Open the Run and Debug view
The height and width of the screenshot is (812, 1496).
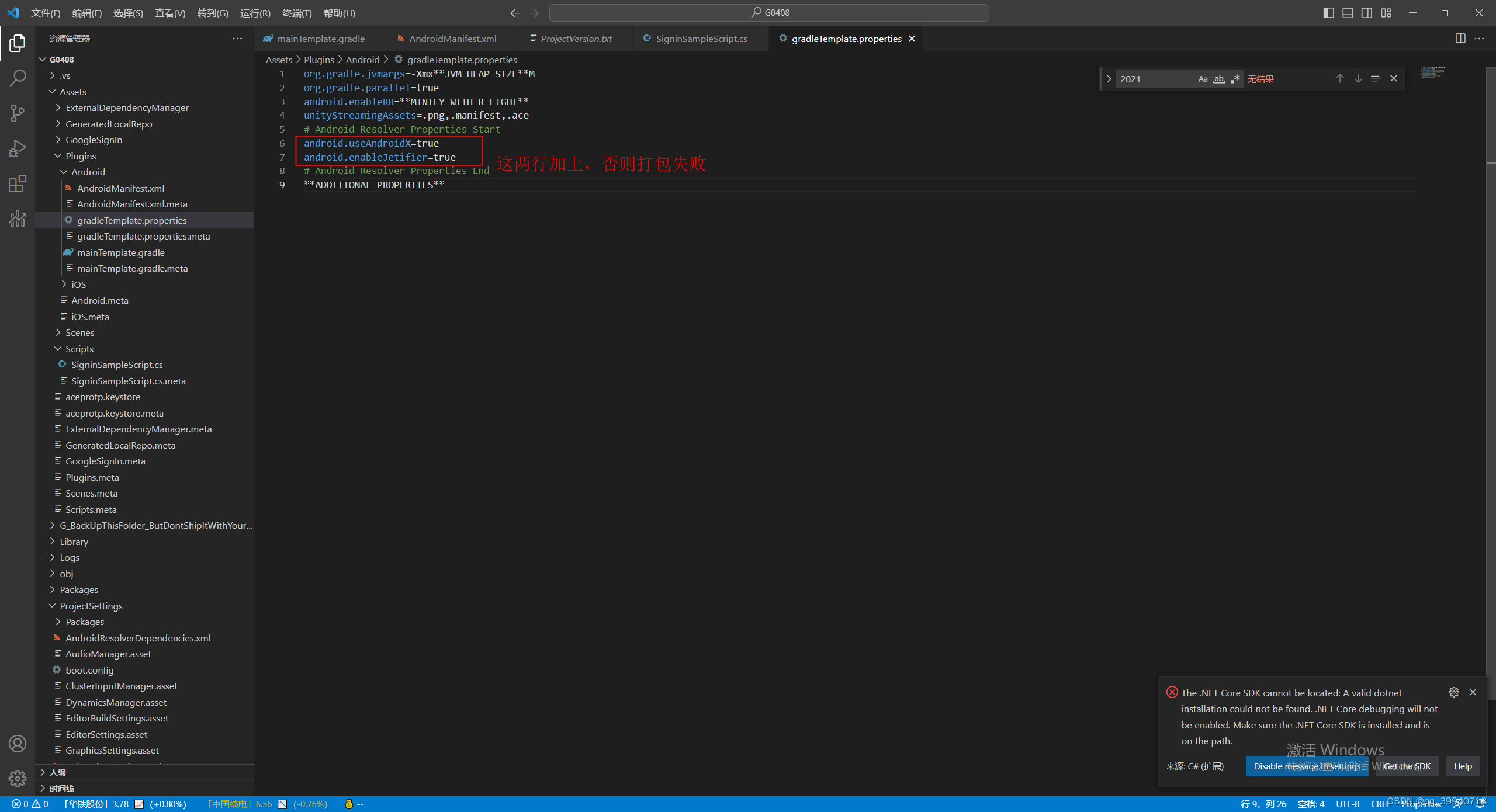[18, 148]
